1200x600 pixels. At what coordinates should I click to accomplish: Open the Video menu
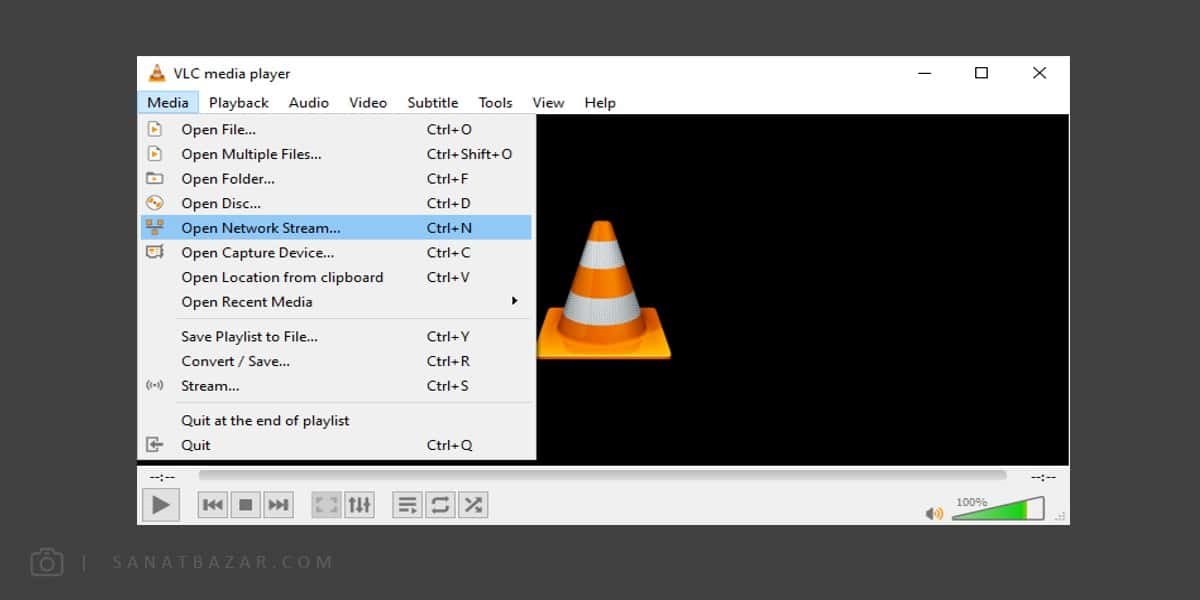(x=368, y=102)
